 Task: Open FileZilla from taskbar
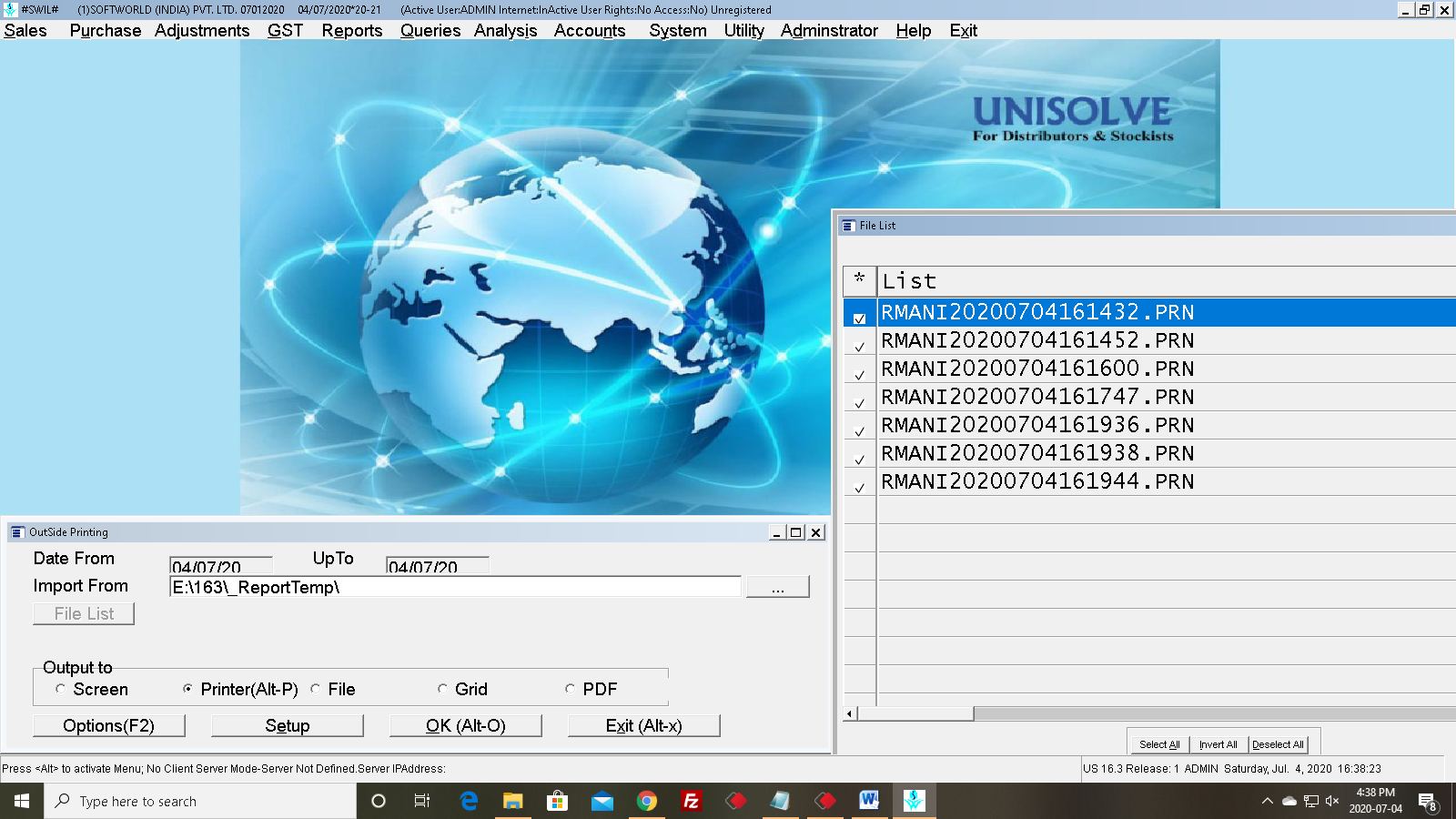pos(691,801)
